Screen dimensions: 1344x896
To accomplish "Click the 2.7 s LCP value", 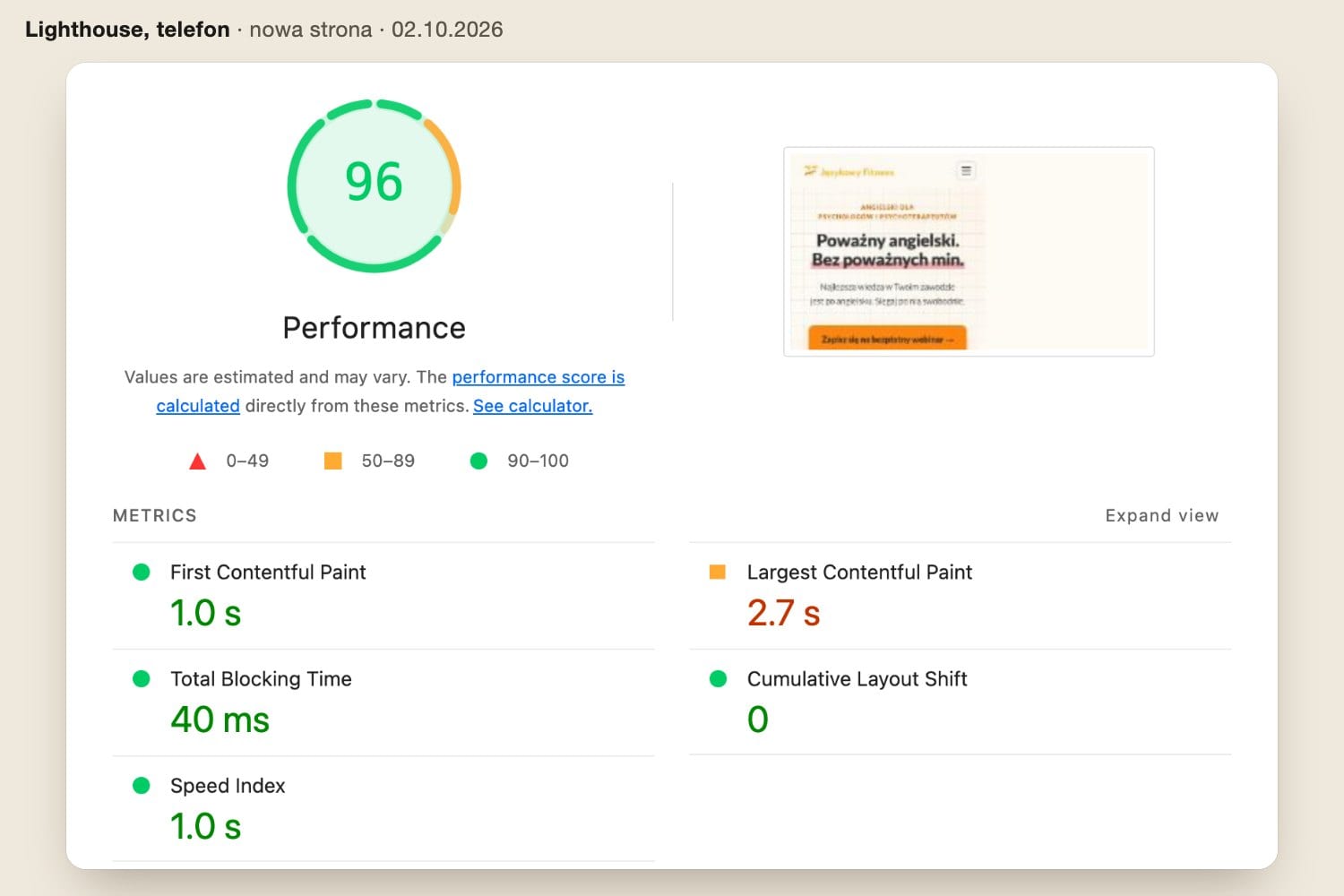I will (783, 613).
